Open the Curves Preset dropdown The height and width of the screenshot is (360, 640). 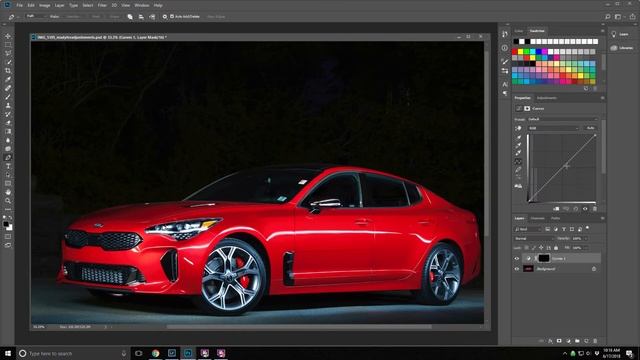562,119
